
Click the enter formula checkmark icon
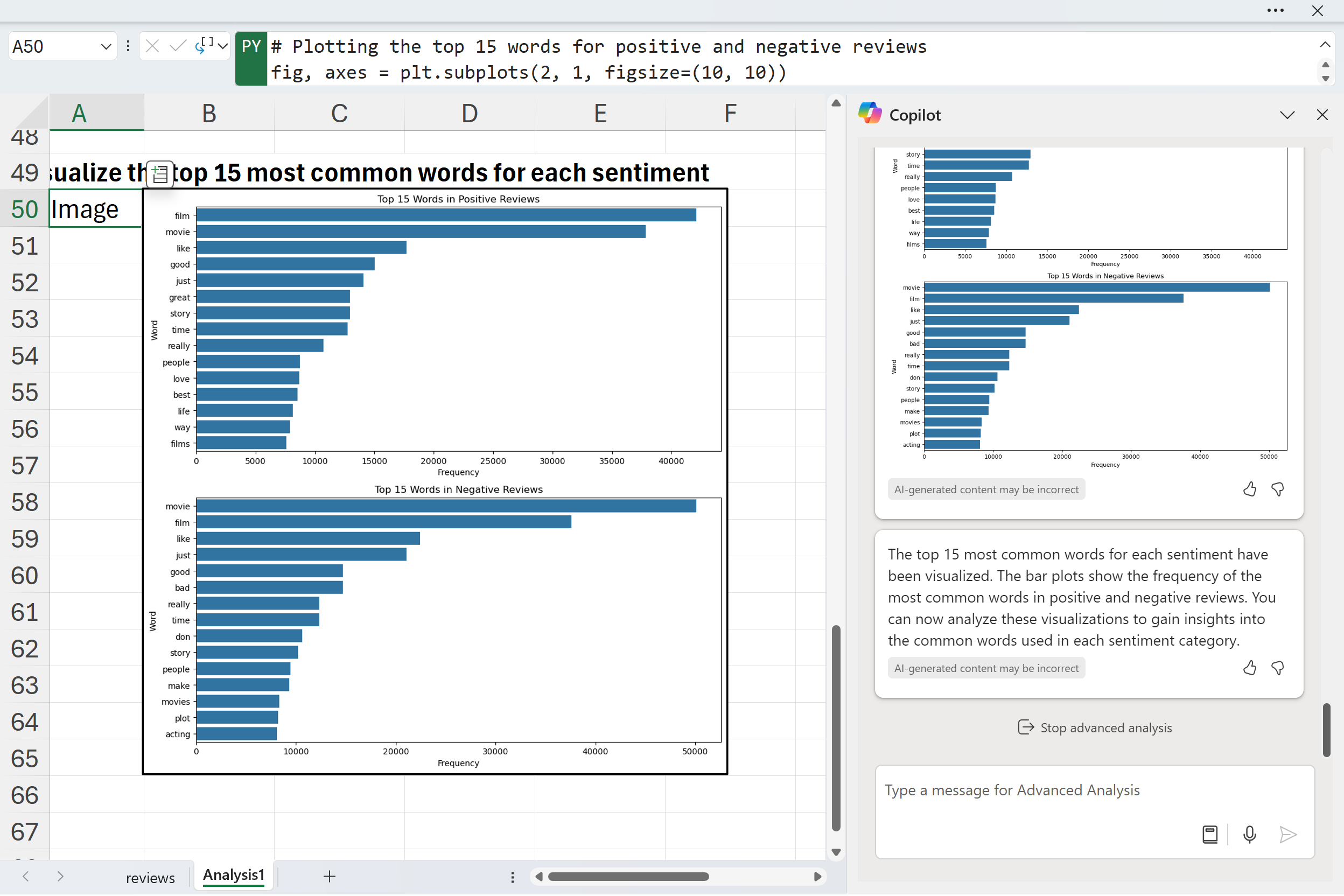point(178,46)
